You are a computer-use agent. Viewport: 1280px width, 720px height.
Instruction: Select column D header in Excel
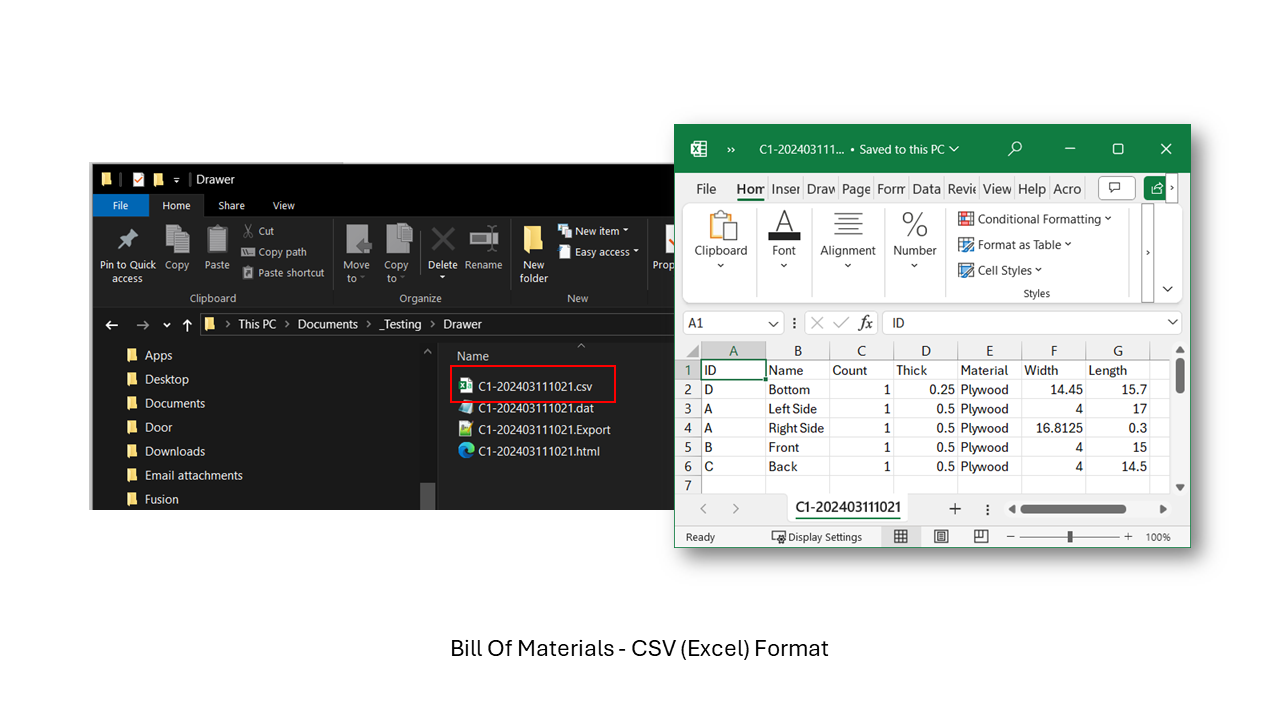pos(925,351)
